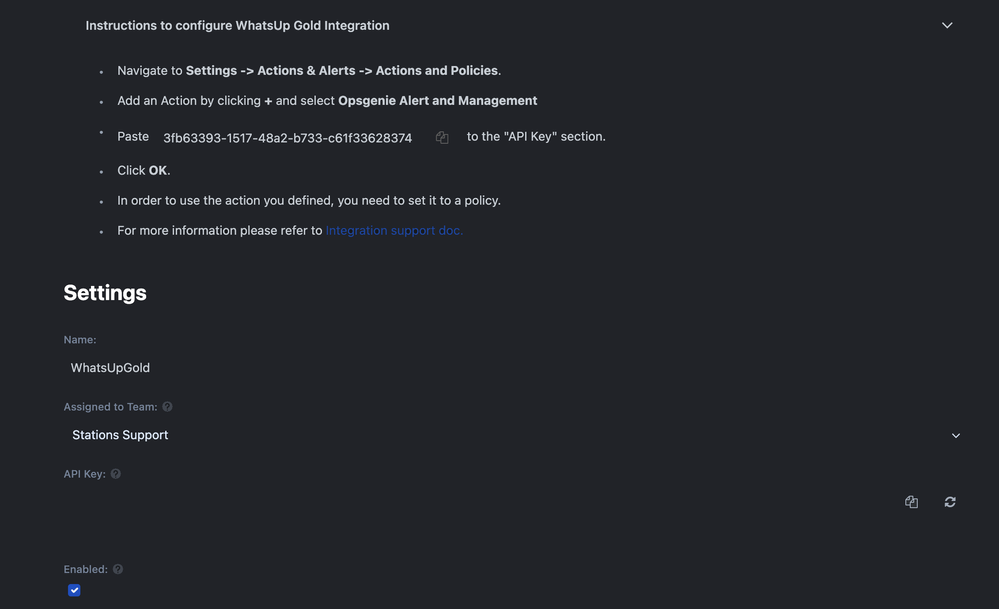The height and width of the screenshot is (609, 999).
Task: Click the 3fb63393 API key text
Action: pos(287,137)
